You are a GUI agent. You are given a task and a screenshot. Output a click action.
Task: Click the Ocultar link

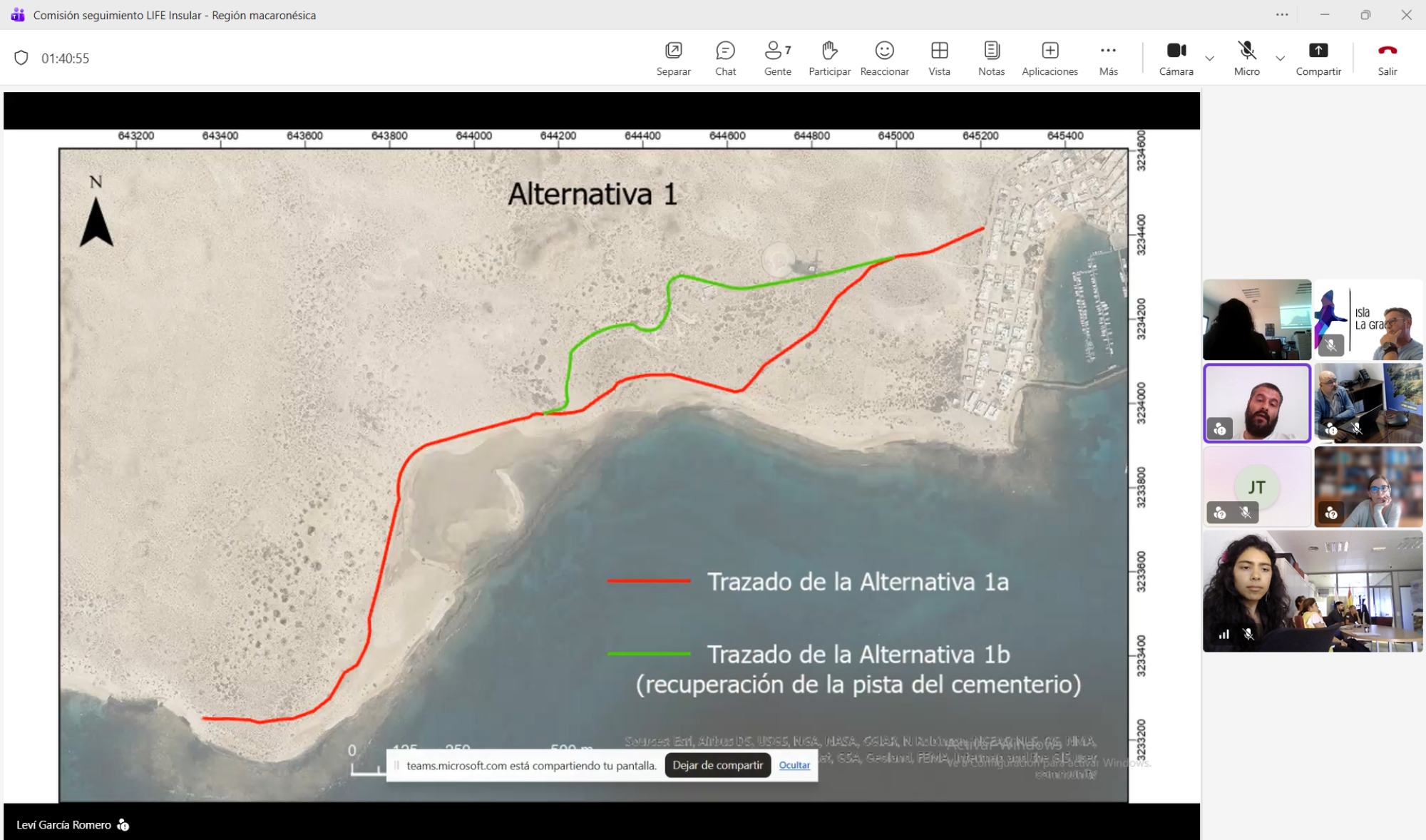[x=794, y=765]
